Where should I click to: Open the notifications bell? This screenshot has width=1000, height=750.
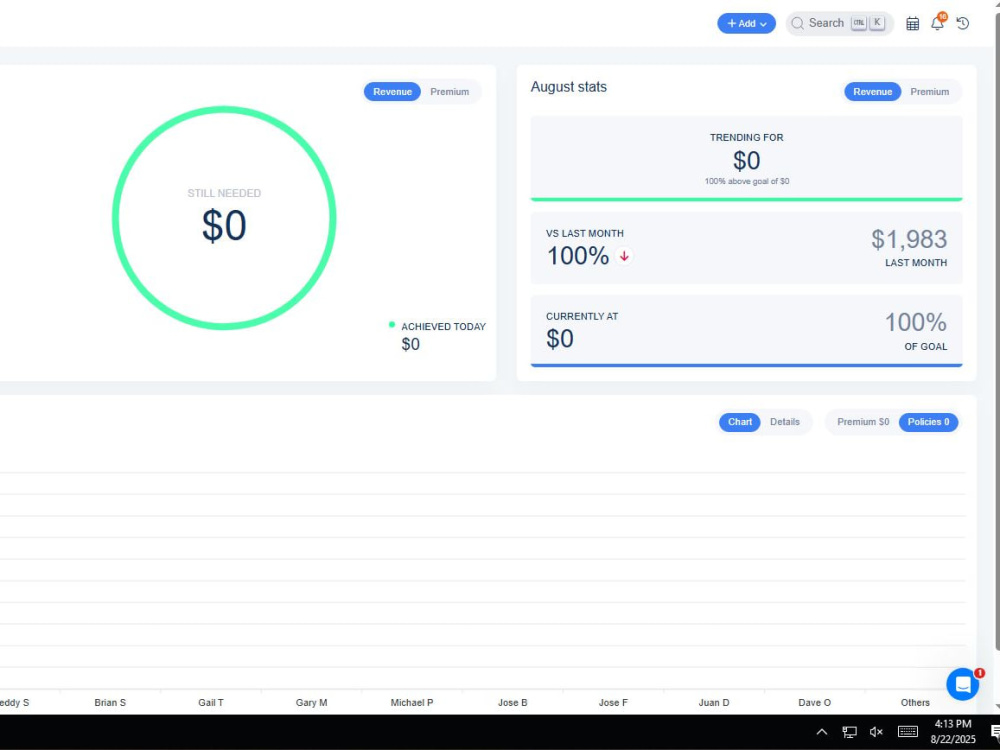point(938,23)
